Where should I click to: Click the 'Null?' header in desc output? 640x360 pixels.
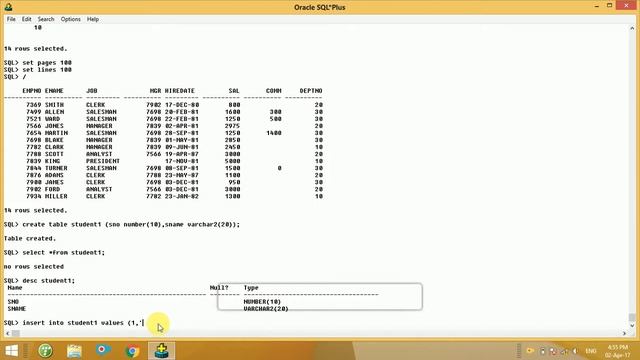click(x=219, y=288)
